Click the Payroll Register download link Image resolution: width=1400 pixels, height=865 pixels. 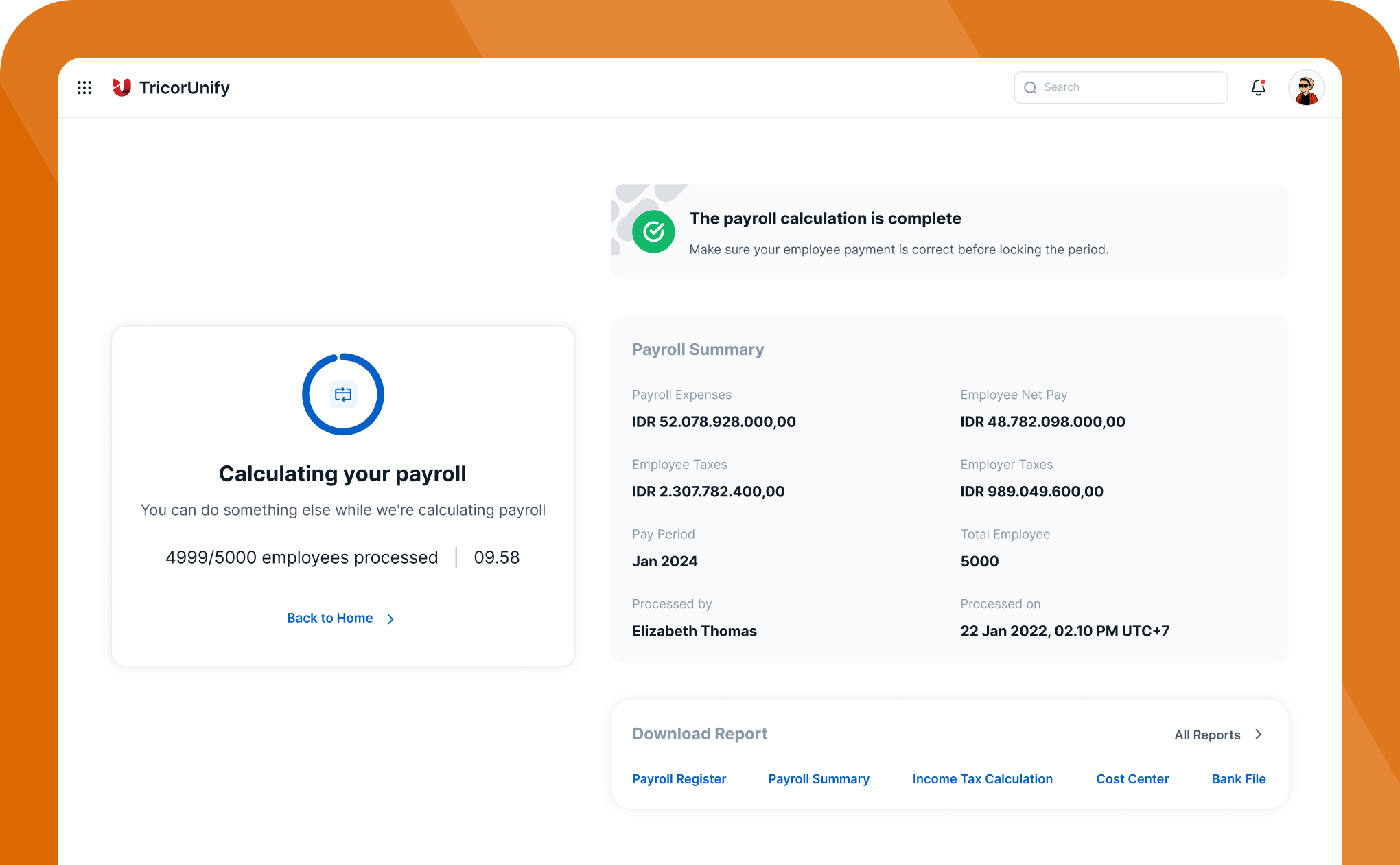(679, 778)
